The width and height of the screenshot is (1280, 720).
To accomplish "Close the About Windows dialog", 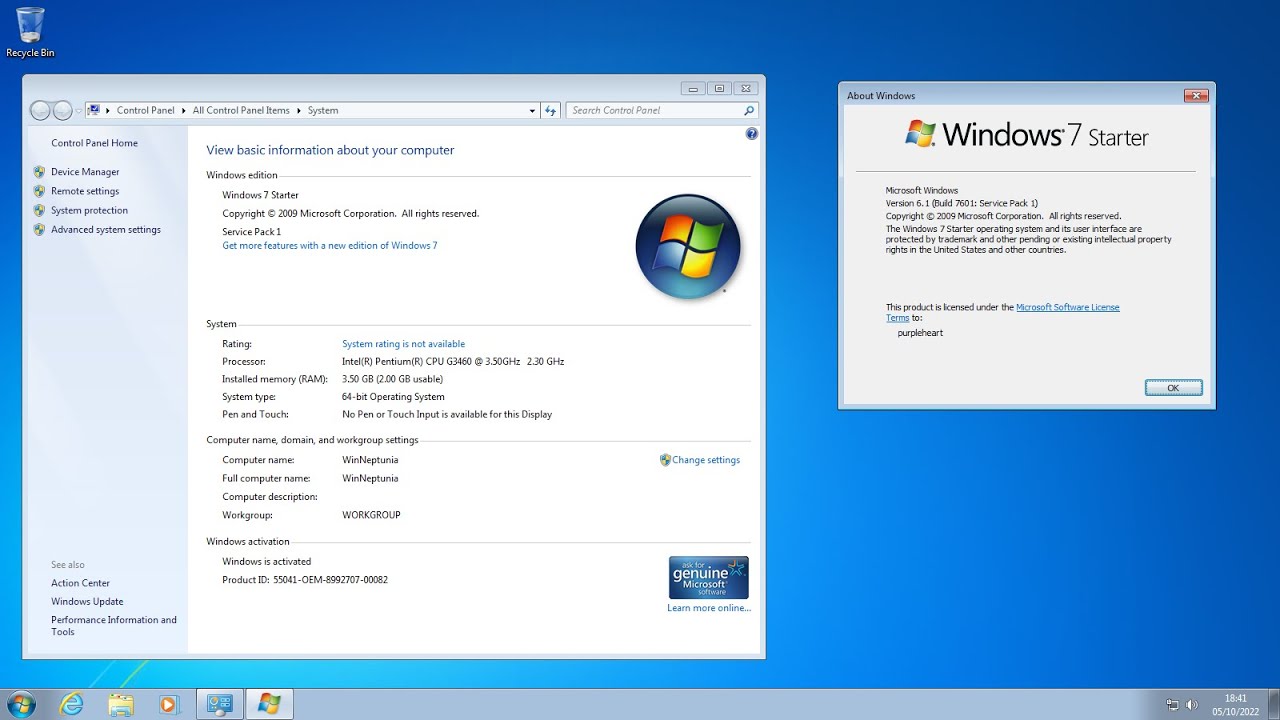I will coord(1196,95).
